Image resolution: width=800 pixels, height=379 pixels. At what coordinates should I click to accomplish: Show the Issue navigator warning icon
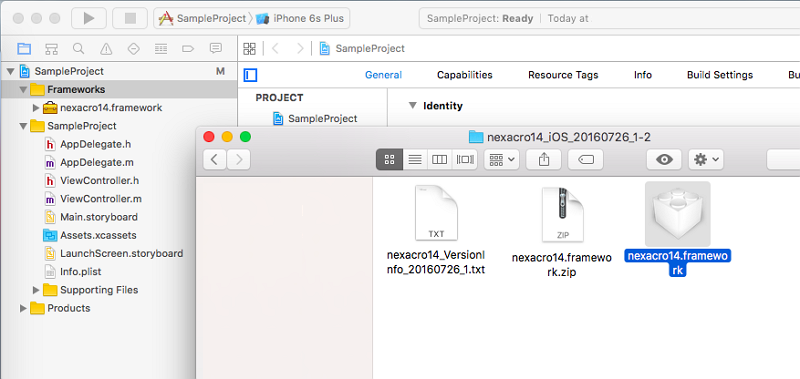pos(106,48)
